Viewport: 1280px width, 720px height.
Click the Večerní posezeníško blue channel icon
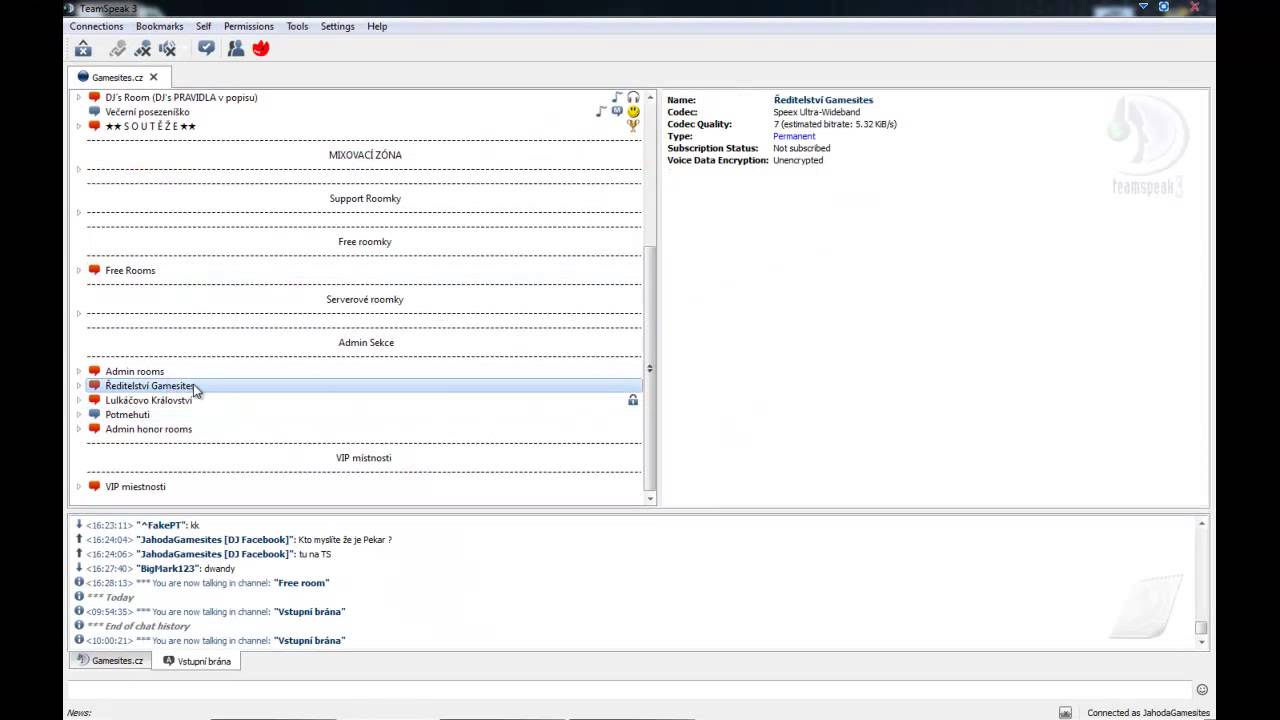tap(95, 112)
